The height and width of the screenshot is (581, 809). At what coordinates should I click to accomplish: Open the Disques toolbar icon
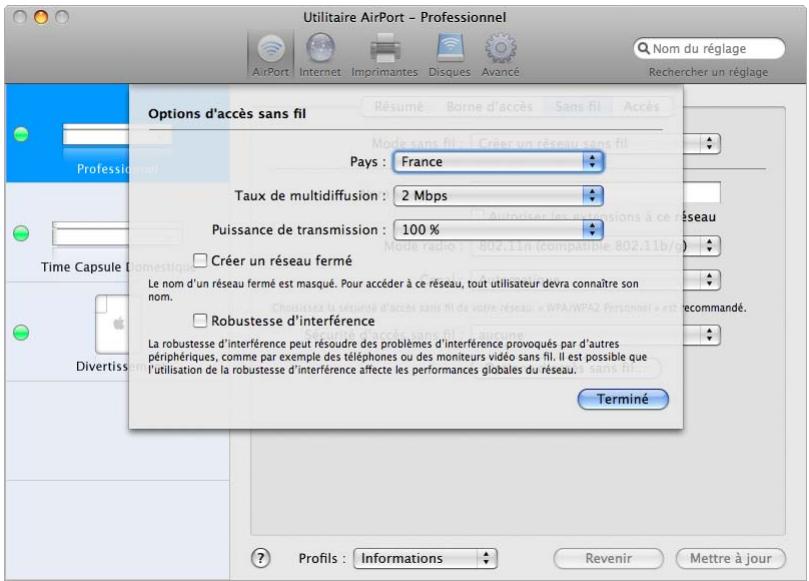coord(450,49)
